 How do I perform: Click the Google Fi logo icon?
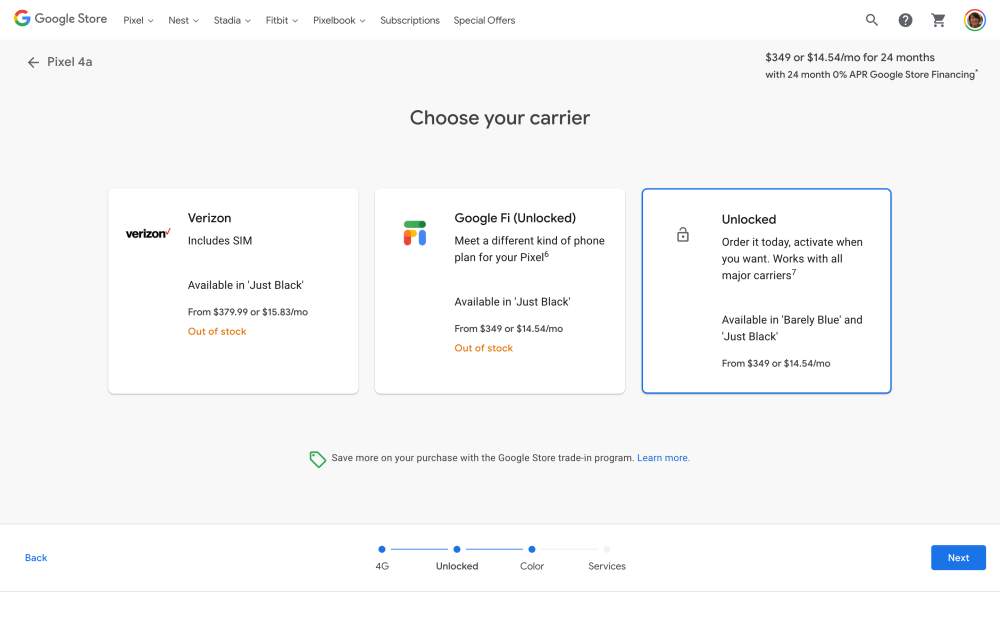(415, 233)
